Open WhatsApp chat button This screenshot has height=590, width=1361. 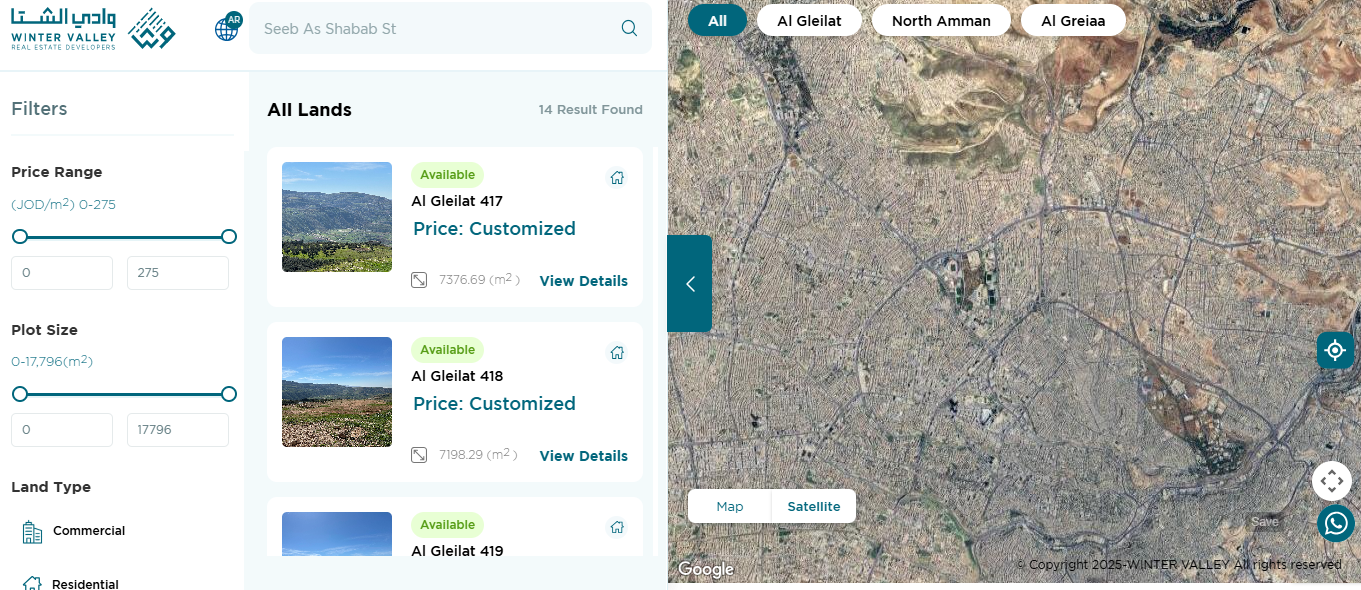1335,523
